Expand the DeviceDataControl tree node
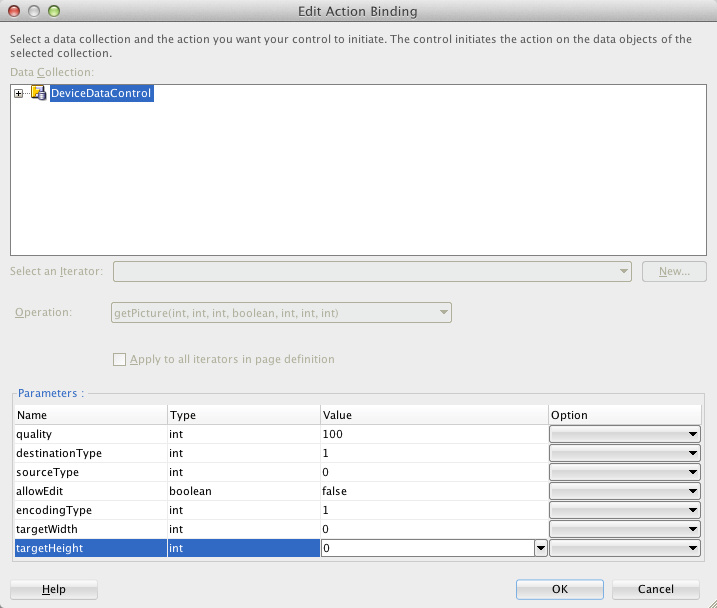This screenshot has height=608, width=717. click(18, 93)
